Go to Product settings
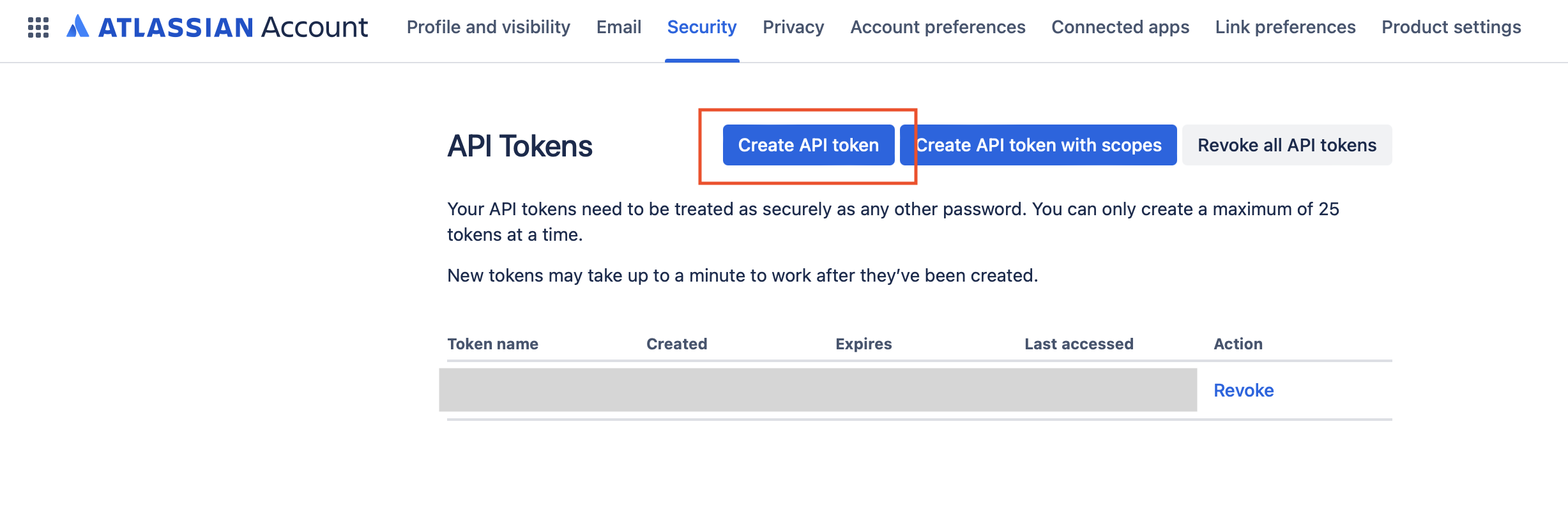1568x516 pixels. click(x=1450, y=27)
